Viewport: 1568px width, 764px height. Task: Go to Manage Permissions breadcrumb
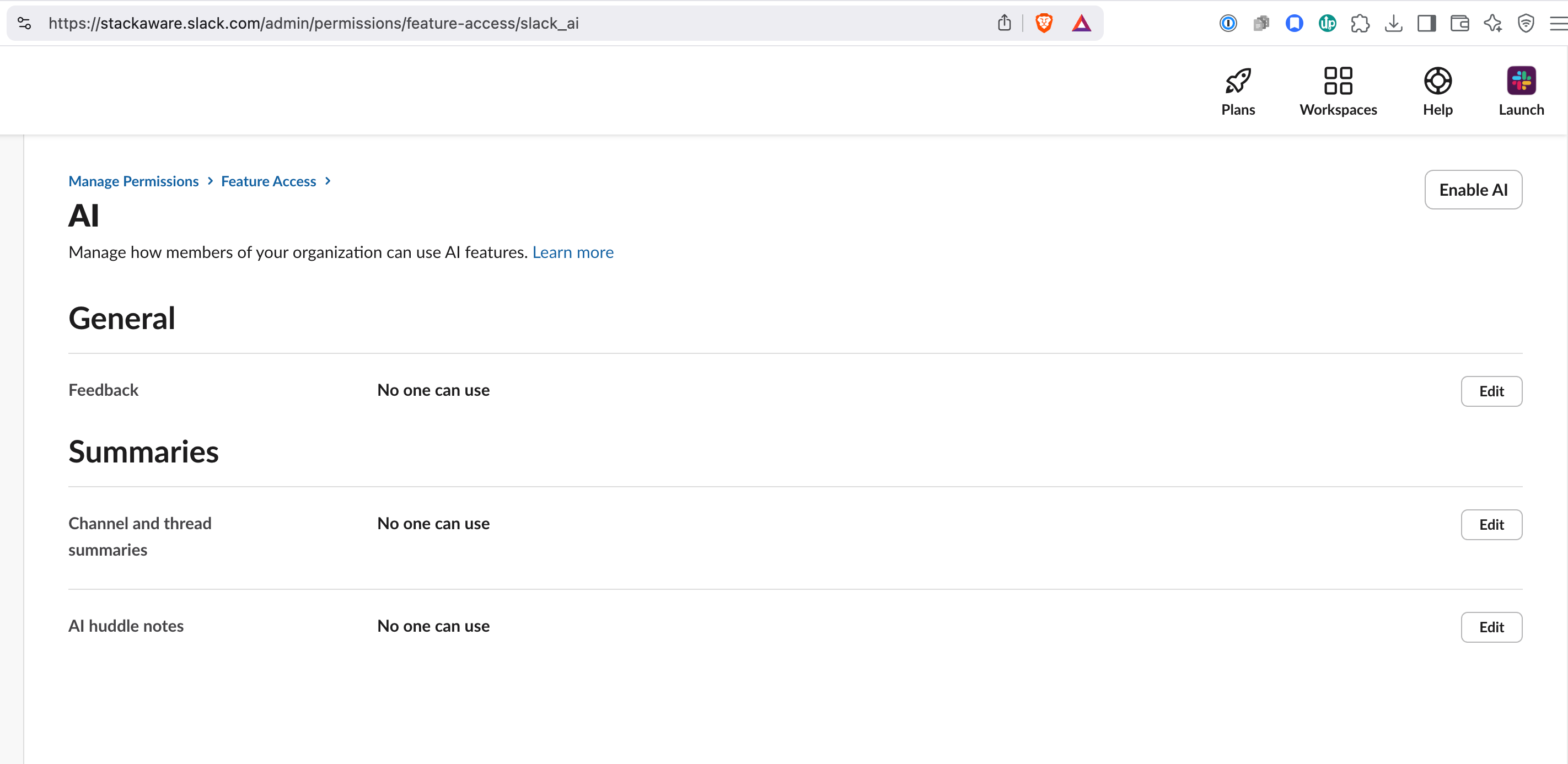[x=133, y=181]
